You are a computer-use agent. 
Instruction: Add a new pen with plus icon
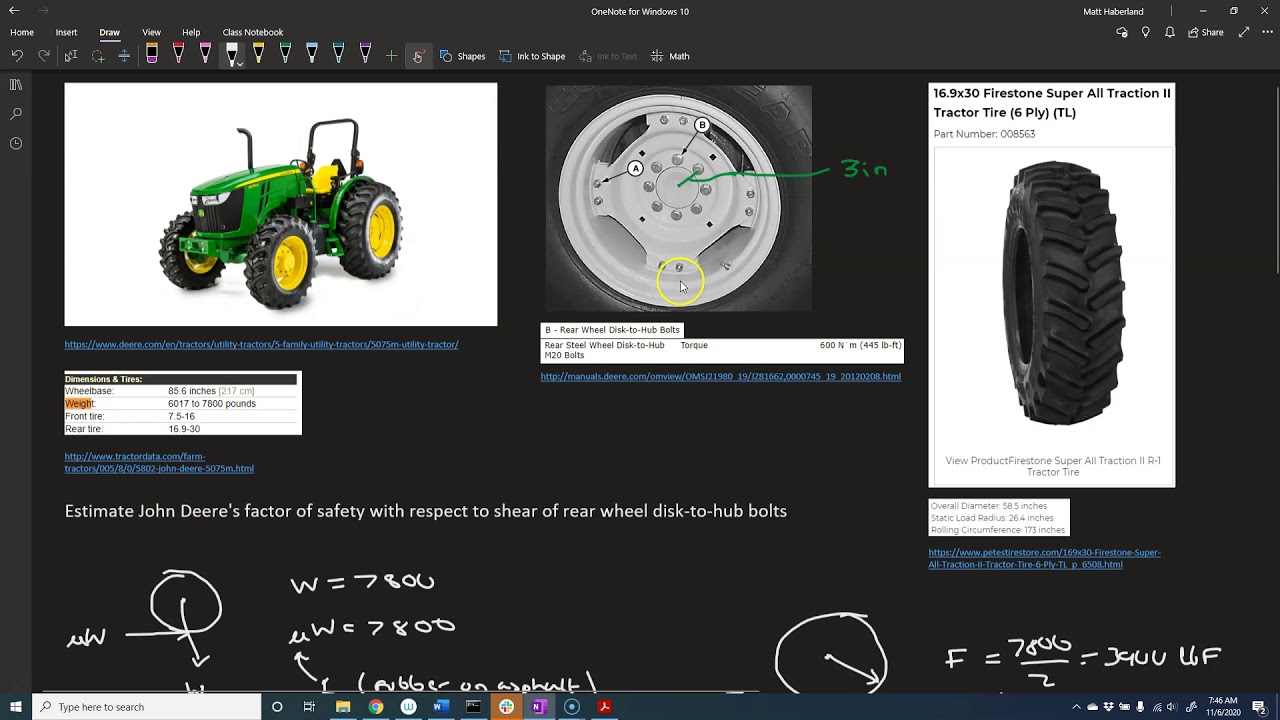click(391, 56)
